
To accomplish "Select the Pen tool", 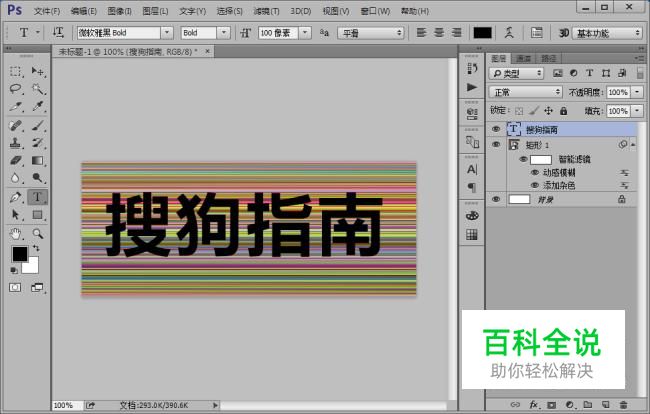I will [x=16, y=197].
